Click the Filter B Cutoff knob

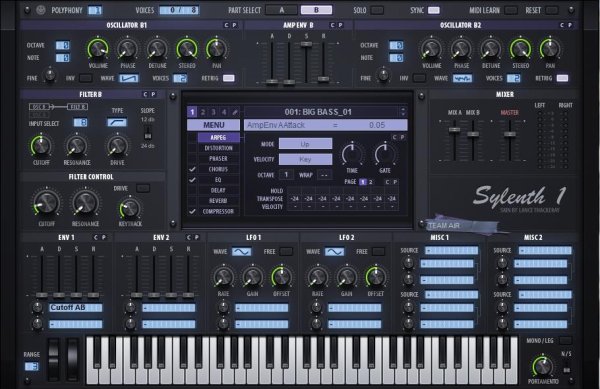coord(41,146)
